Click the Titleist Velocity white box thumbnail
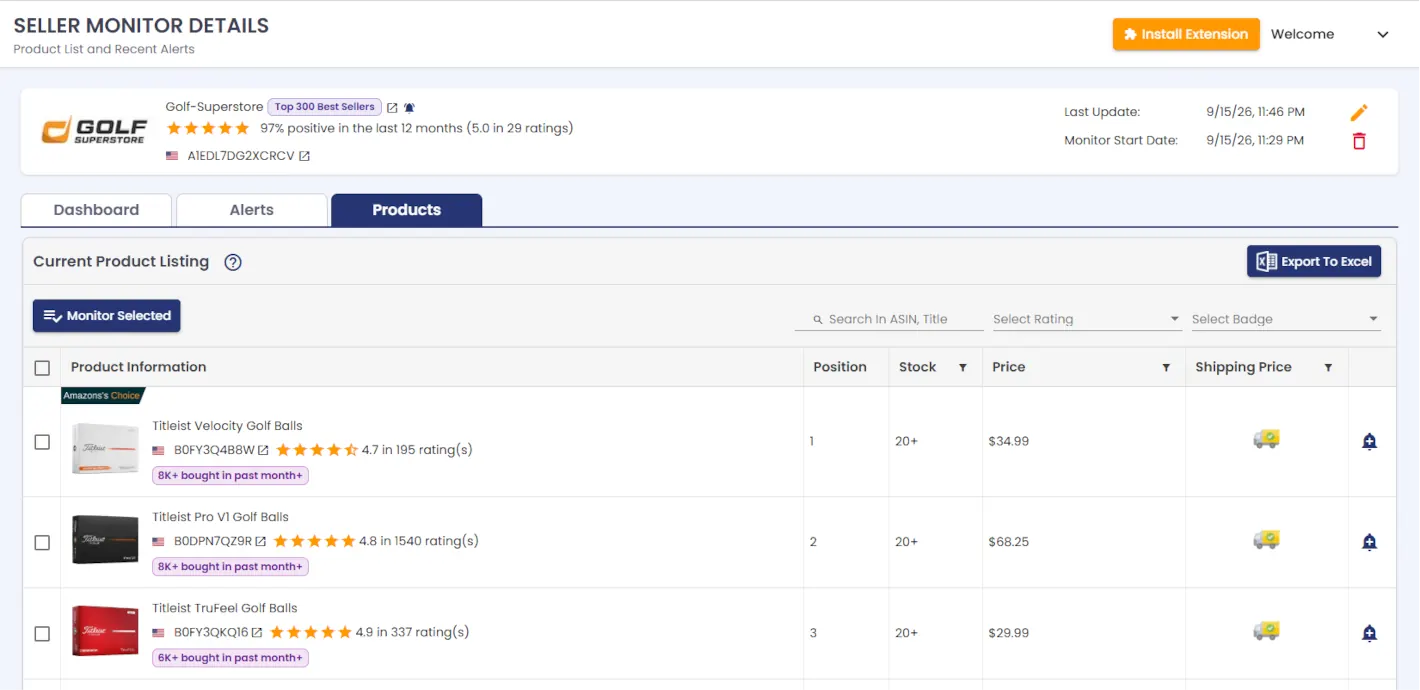 [105, 448]
